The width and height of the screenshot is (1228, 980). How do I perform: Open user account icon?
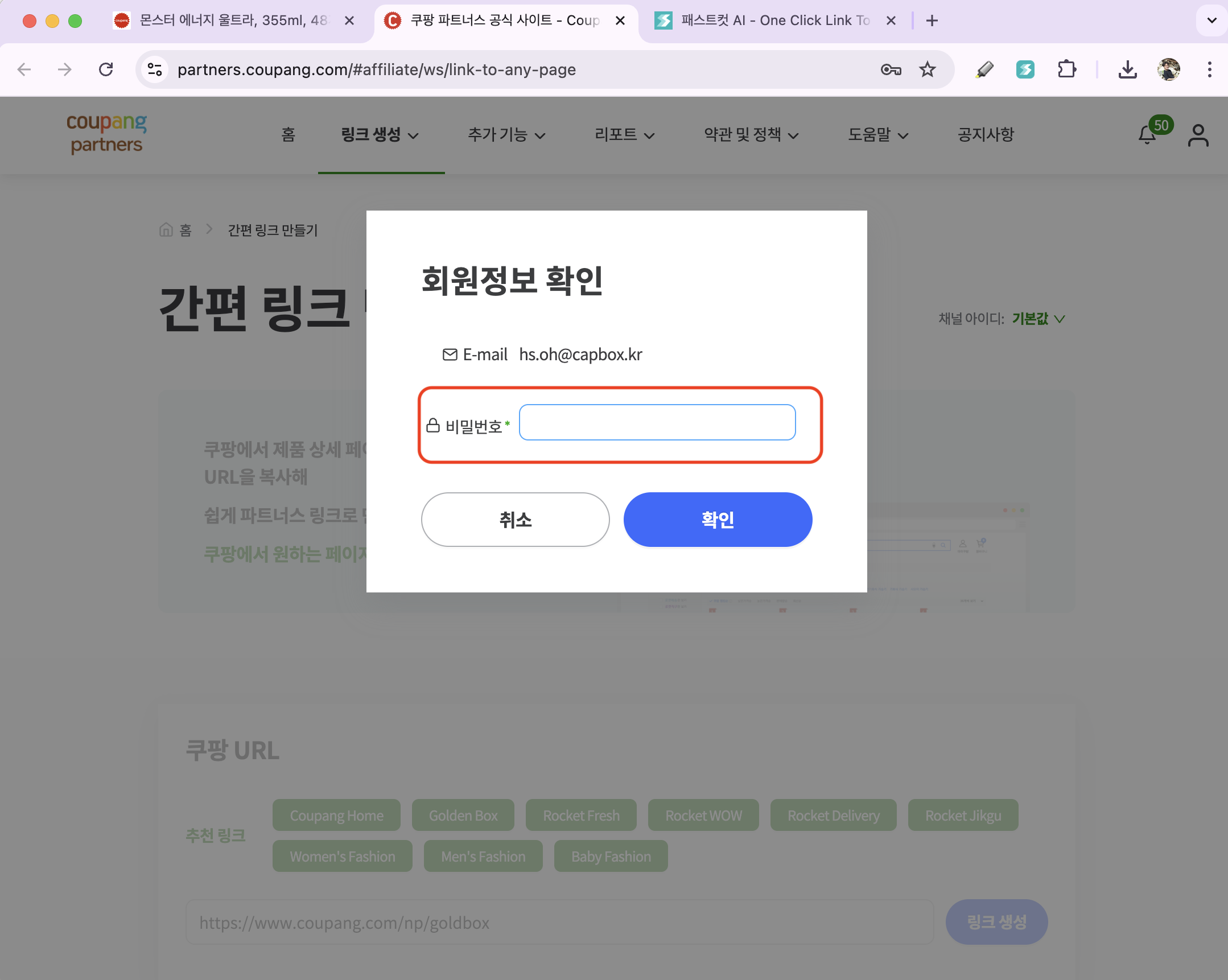pos(1198,135)
